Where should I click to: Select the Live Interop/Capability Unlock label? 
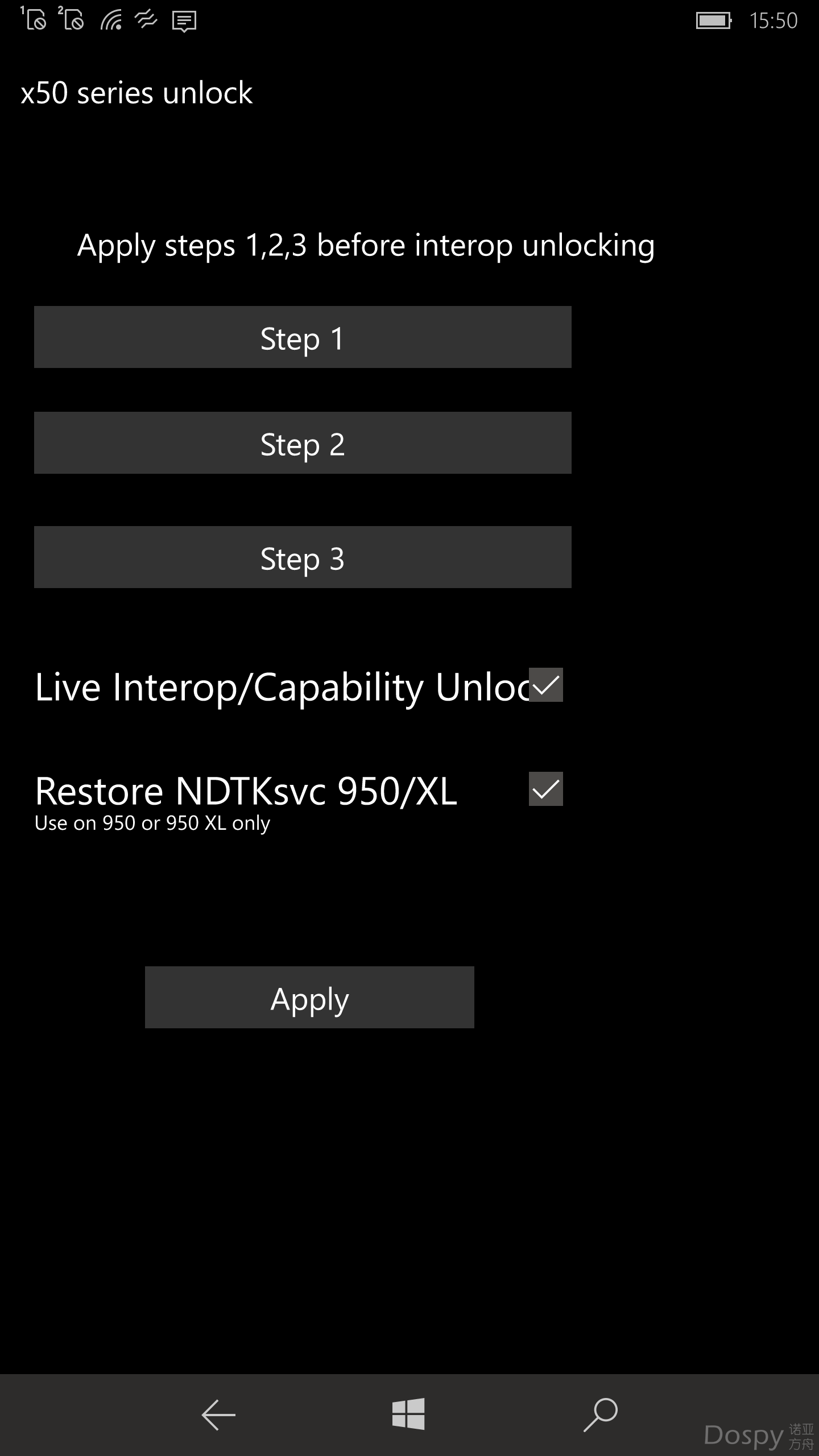point(282,687)
